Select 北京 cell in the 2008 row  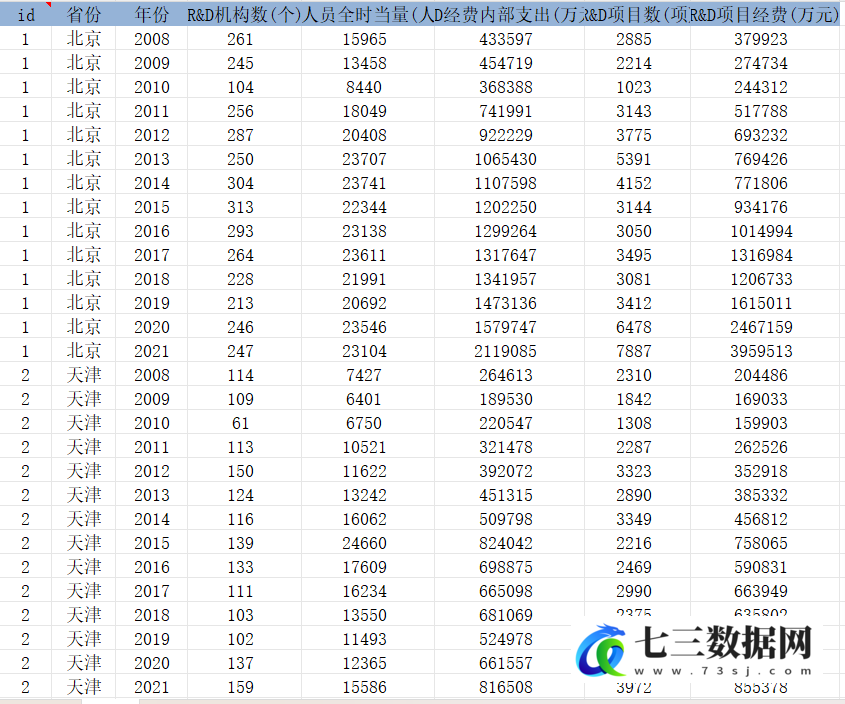pos(84,39)
